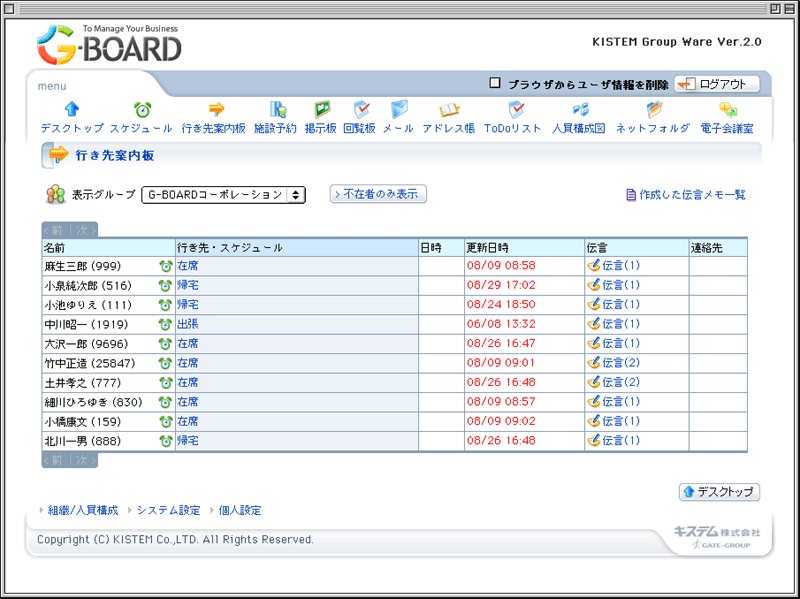Click 帰宅 status link for 北川一男

pos(188,440)
